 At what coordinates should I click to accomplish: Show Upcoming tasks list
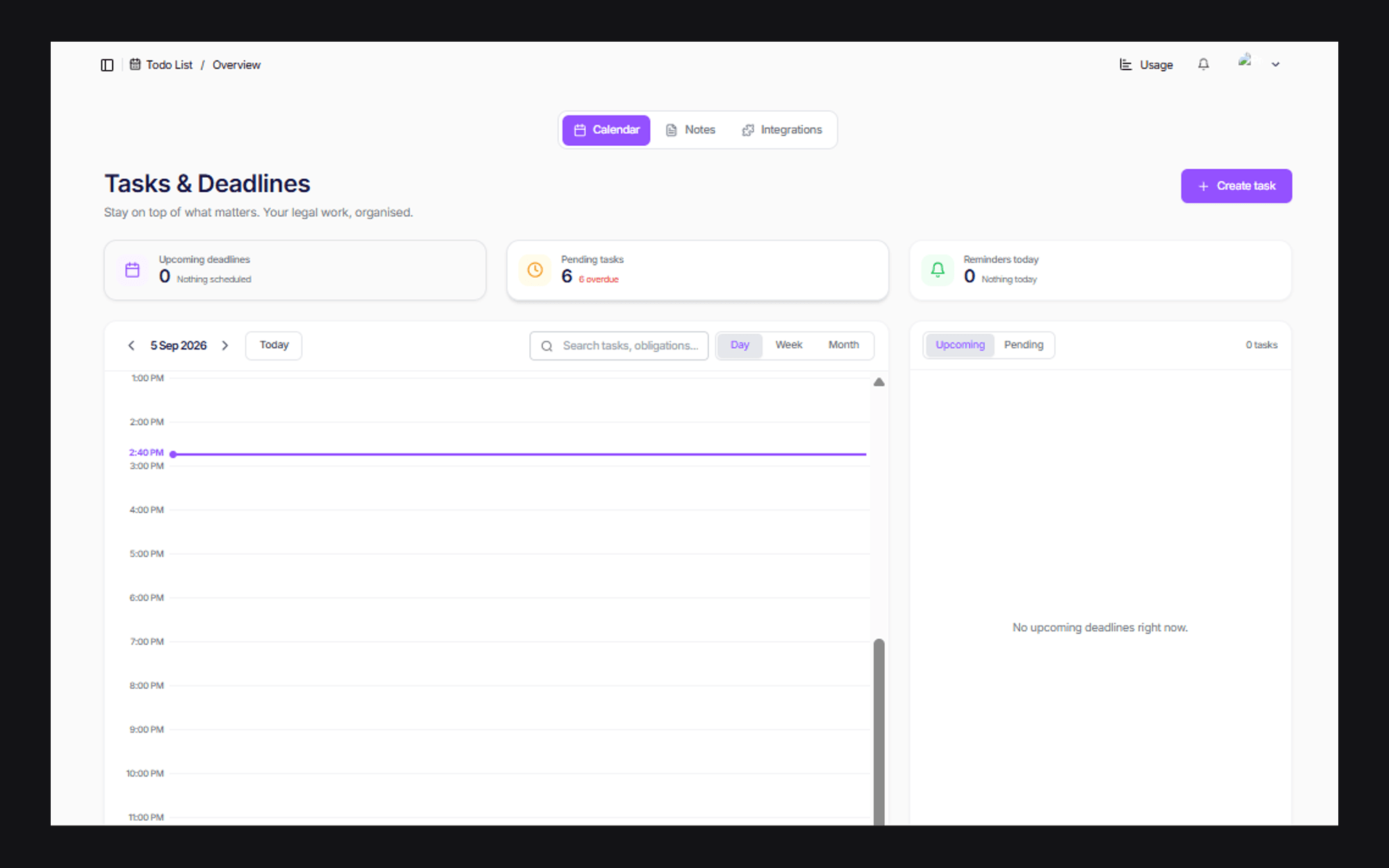click(960, 345)
